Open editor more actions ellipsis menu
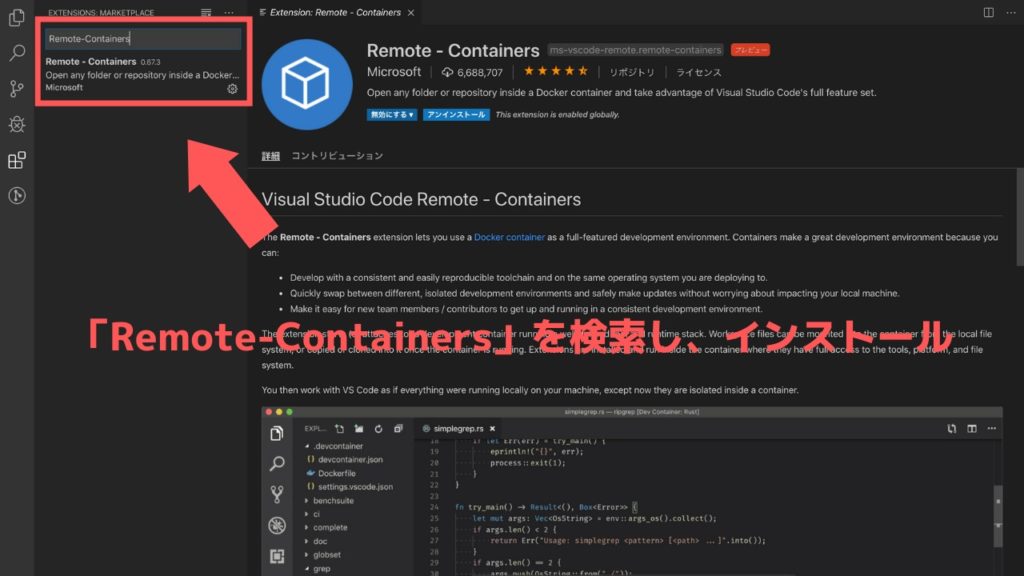The height and width of the screenshot is (576, 1024). click(x=1011, y=12)
